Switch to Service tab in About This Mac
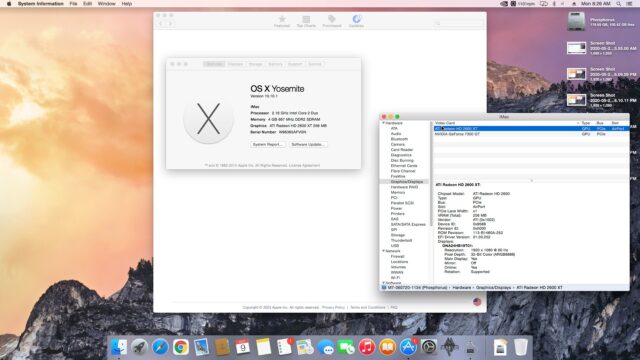Screen dimensions: 640x360 315,64
